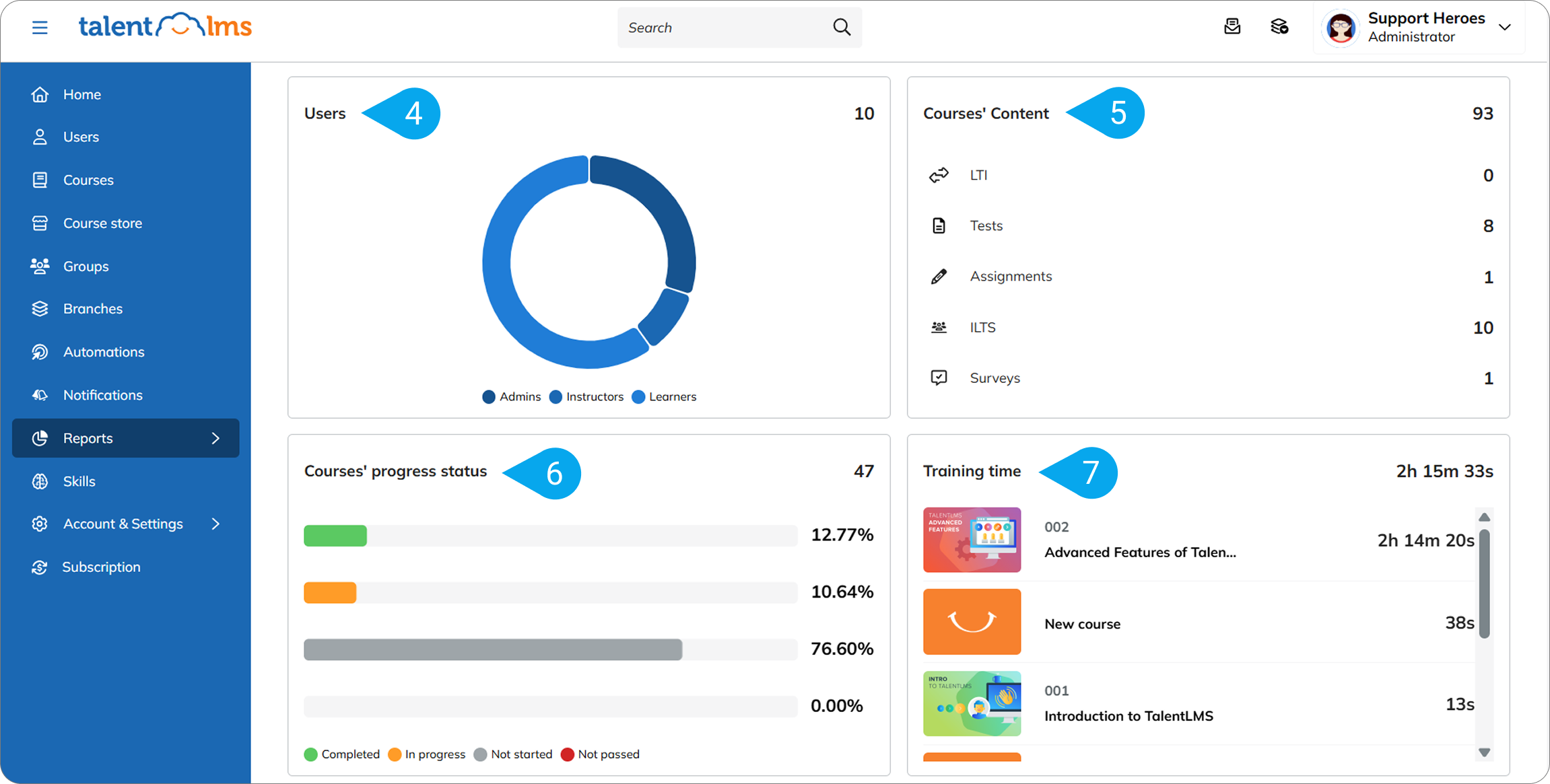The width and height of the screenshot is (1550, 784).
Task: Toggle the Learners legend dot
Action: [638, 397]
